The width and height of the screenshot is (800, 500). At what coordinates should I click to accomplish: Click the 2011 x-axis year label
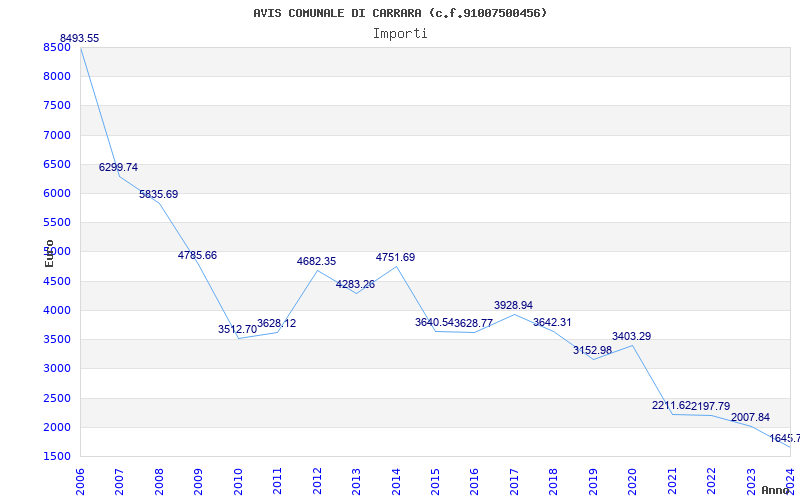coord(277,481)
